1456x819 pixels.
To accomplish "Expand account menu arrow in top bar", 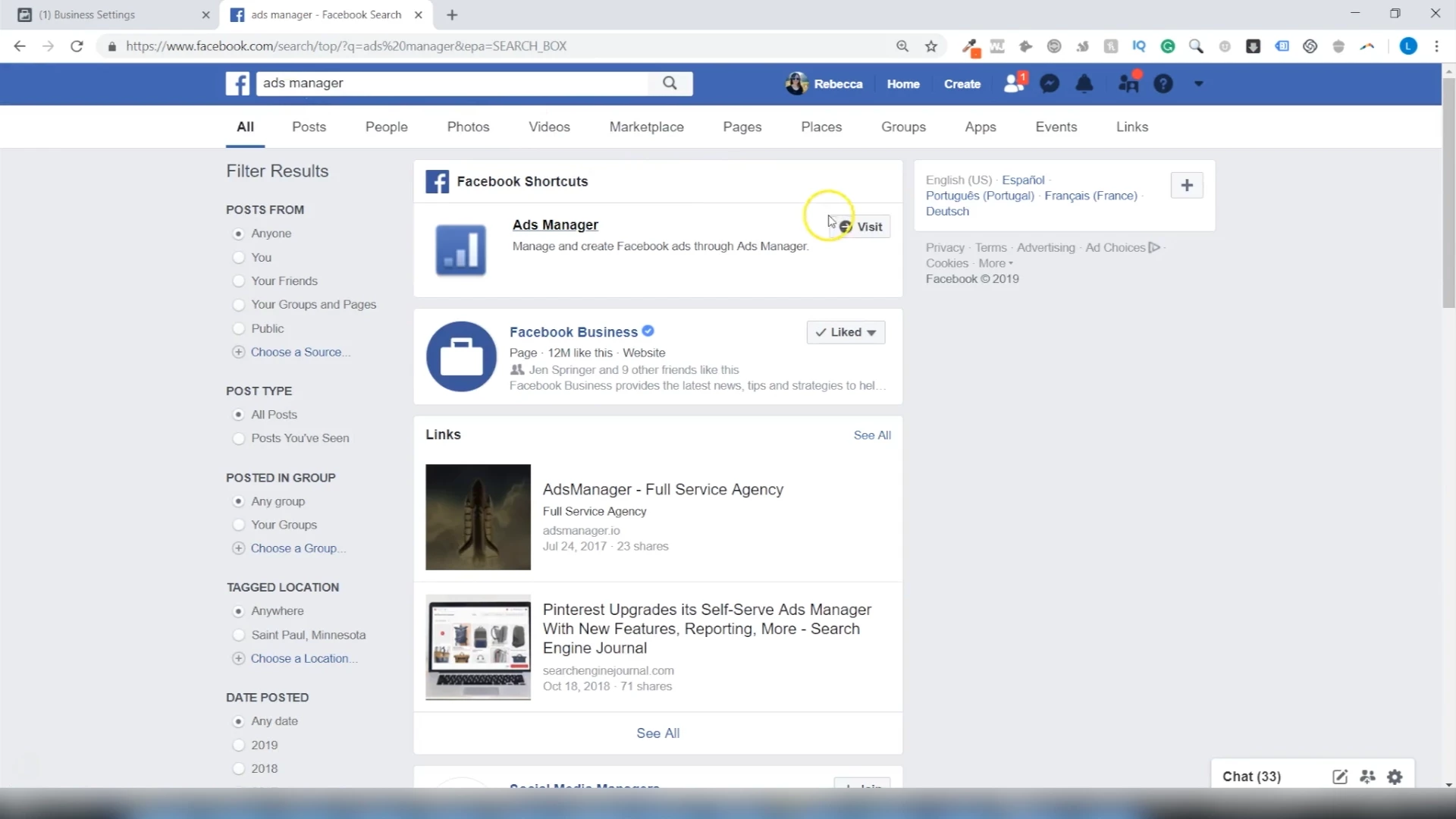I will [1198, 84].
